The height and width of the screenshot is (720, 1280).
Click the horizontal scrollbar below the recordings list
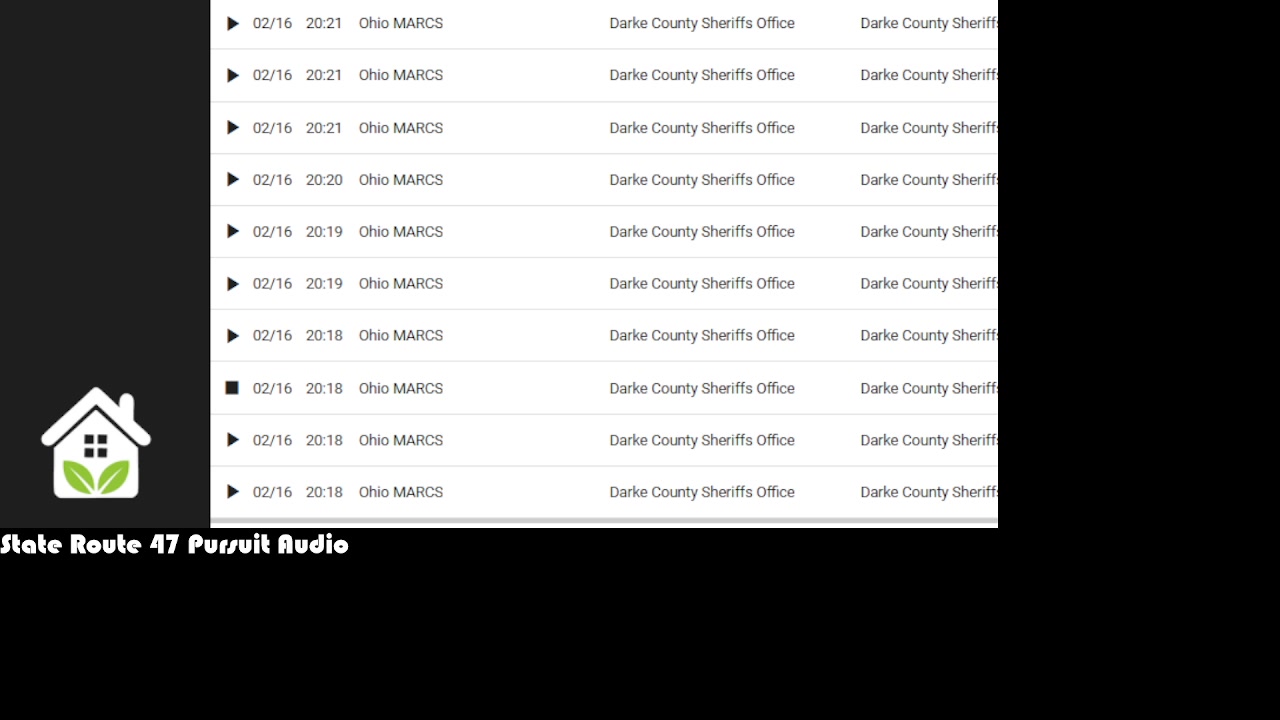[x=604, y=522]
